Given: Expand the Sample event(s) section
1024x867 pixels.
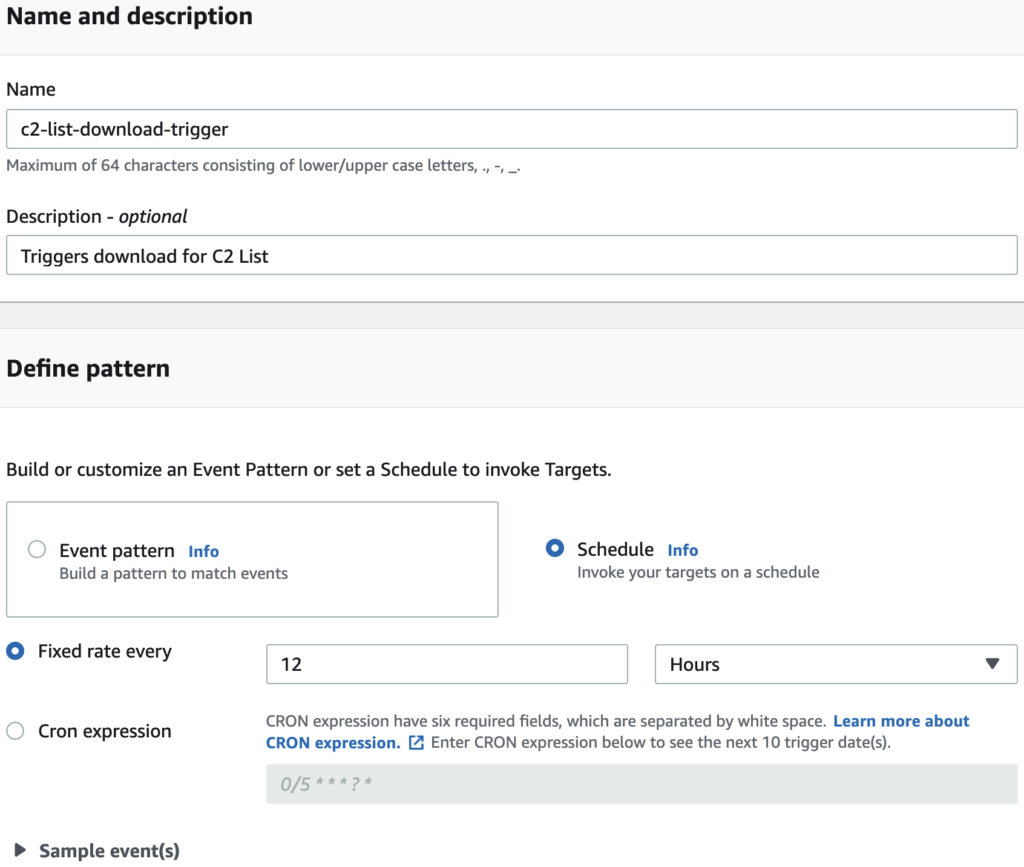Looking at the screenshot, I should [20, 851].
